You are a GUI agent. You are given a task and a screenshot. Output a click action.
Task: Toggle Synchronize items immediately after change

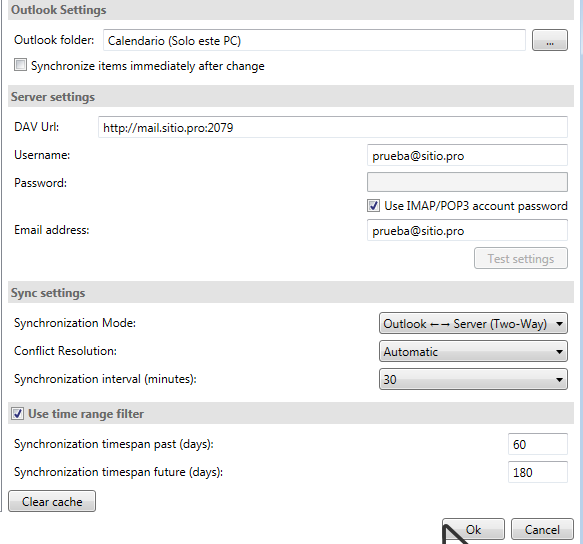pos(20,65)
